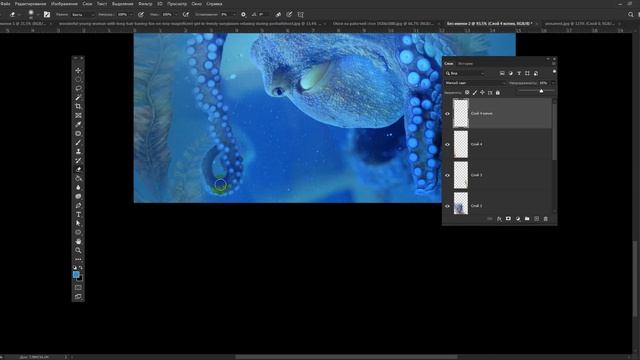Select the Magic Wand tool

tap(78, 98)
